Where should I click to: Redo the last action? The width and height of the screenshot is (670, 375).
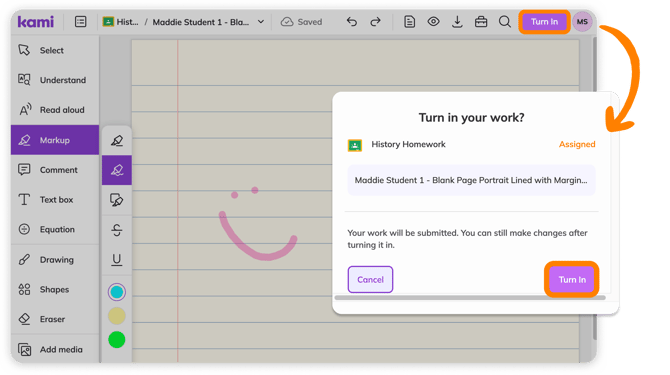(x=375, y=22)
